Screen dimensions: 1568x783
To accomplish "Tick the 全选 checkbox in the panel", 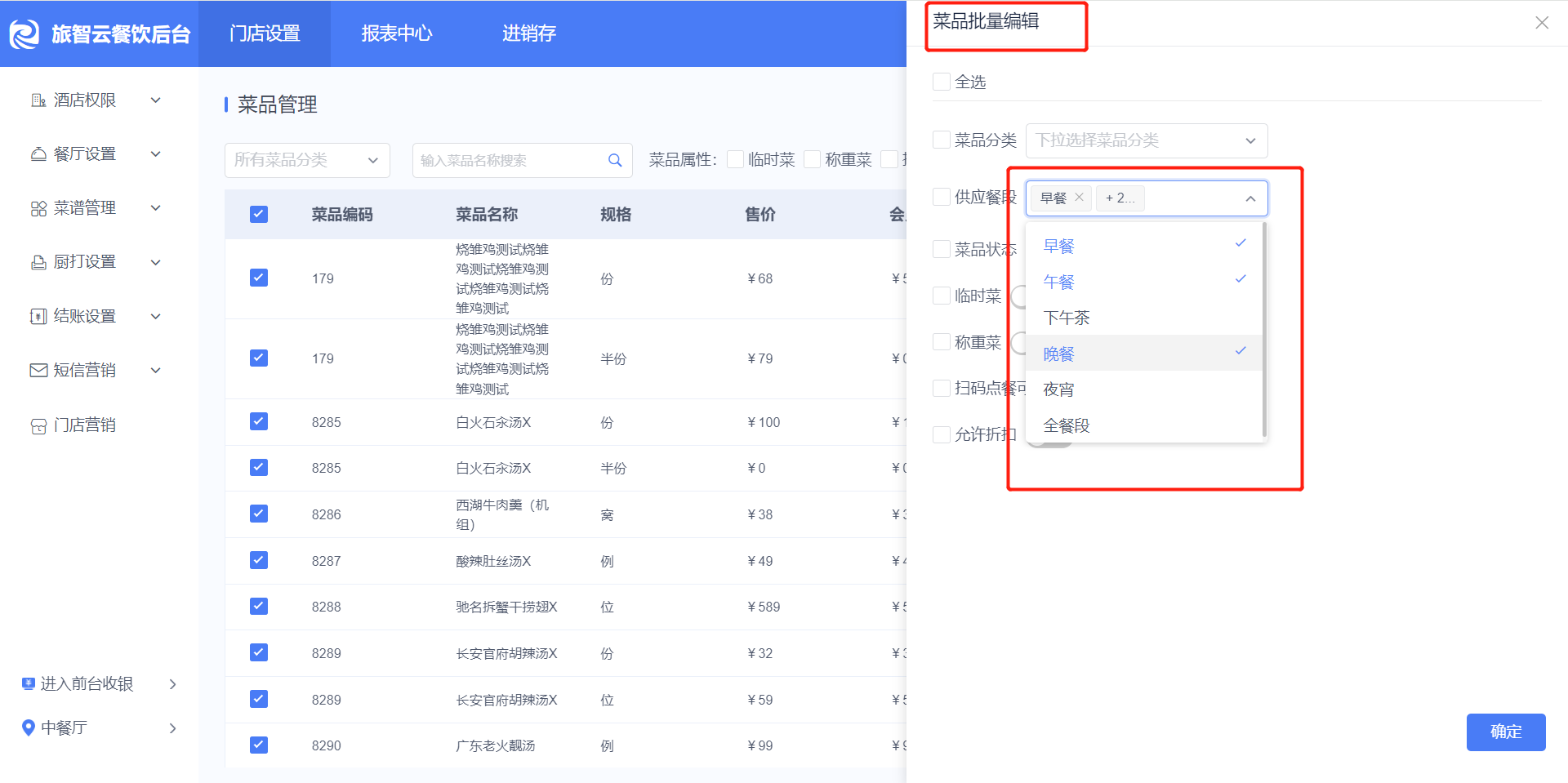I will tap(942, 82).
